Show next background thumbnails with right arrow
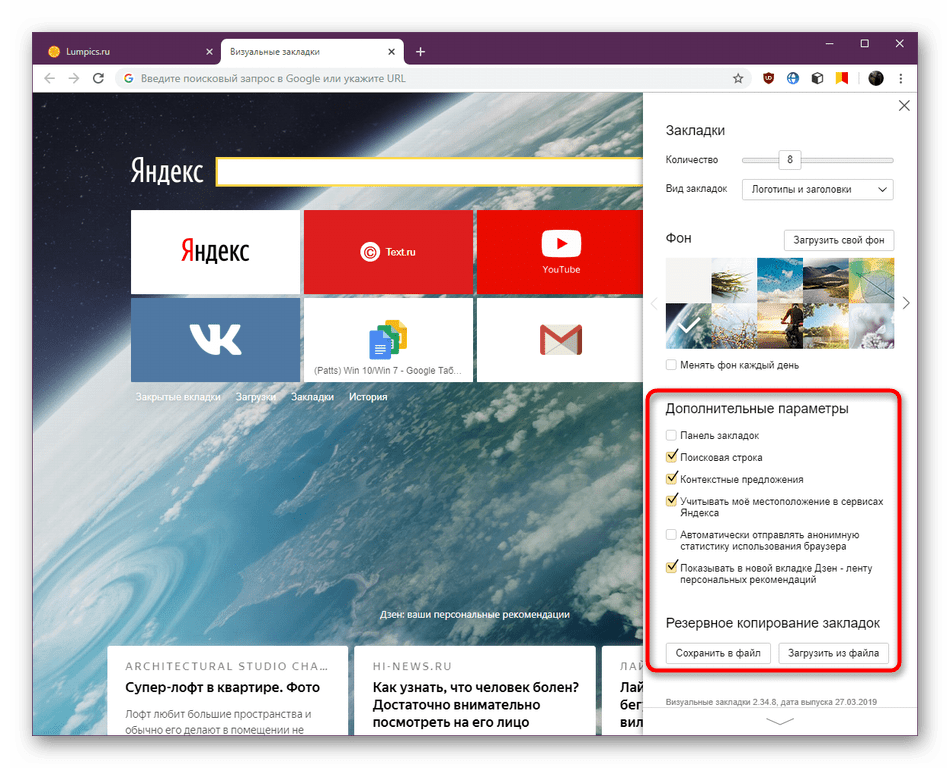Viewport: 950px width, 768px height. coord(906,303)
